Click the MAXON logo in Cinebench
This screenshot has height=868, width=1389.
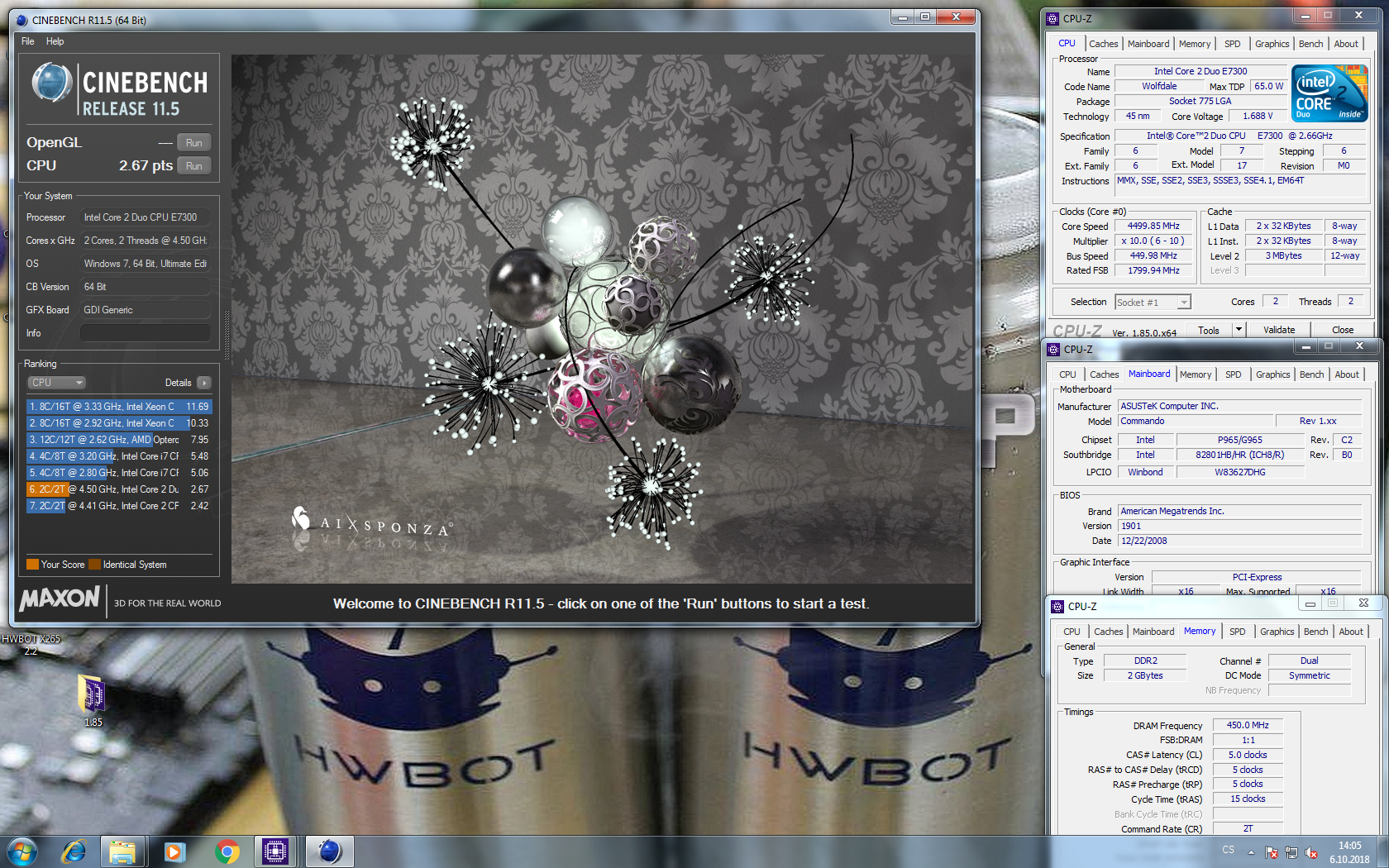60,599
